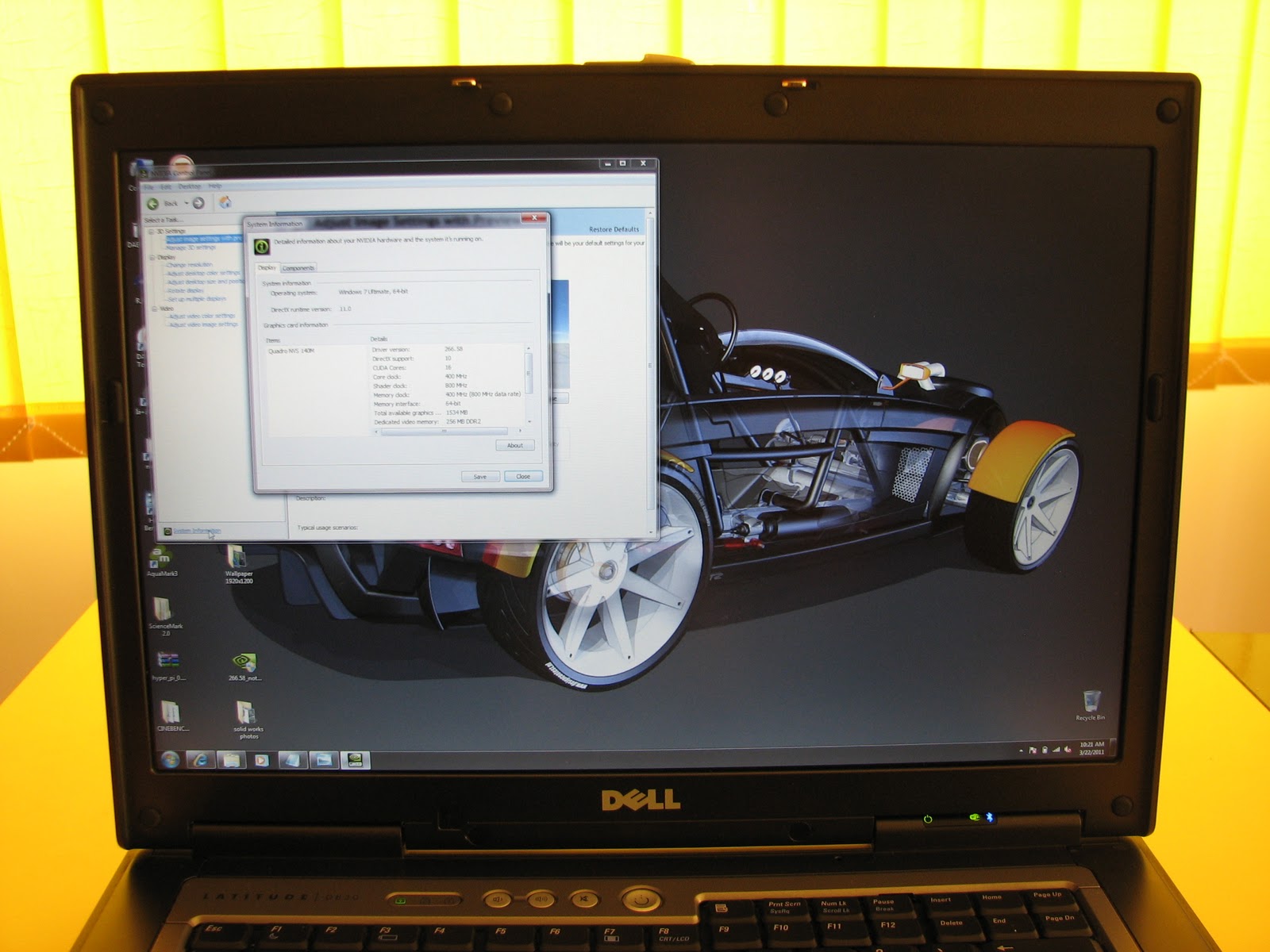Viewport: 1270px width, 952px height.
Task: Click the green Back navigation arrow
Action: pos(152,203)
